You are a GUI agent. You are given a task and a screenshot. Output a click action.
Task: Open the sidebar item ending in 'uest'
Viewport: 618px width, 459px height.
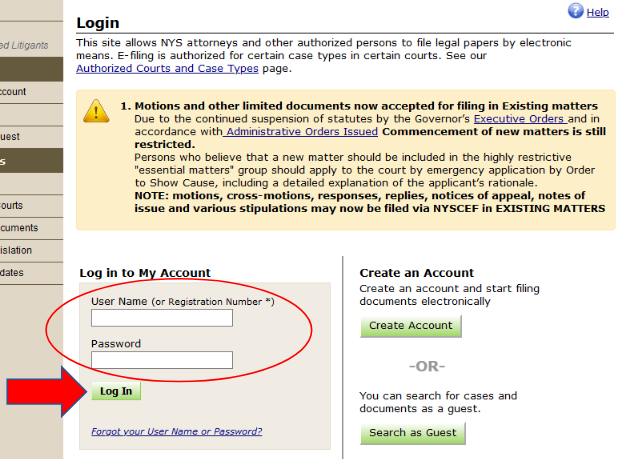pos(10,136)
